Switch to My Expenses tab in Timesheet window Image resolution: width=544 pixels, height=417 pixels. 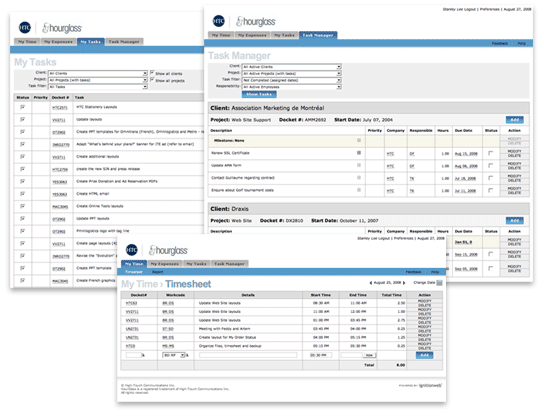[165, 264]
